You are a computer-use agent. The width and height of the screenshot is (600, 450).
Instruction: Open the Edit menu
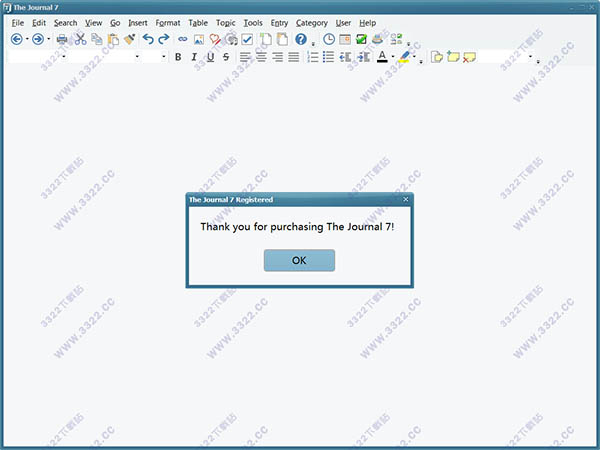pyautogui.click(x=39, y=23)
